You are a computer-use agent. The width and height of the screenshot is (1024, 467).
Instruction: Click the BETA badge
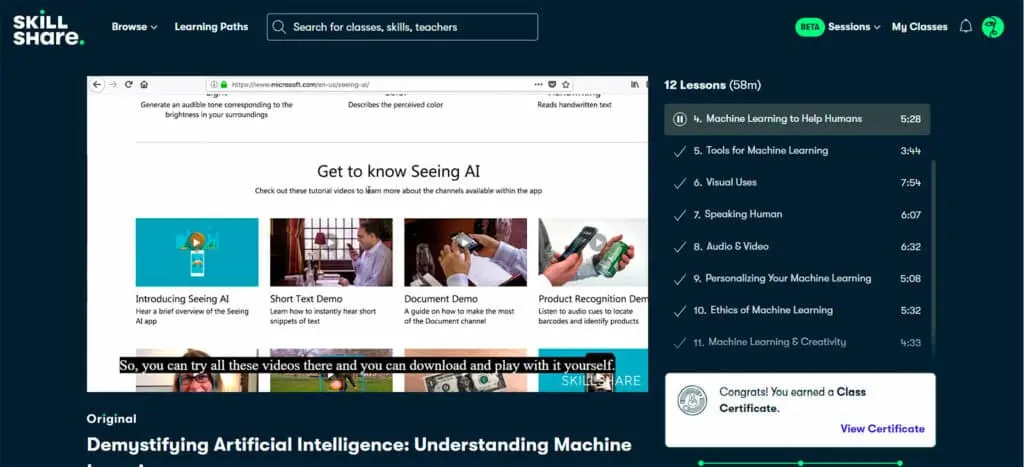[x=809, y=27]
